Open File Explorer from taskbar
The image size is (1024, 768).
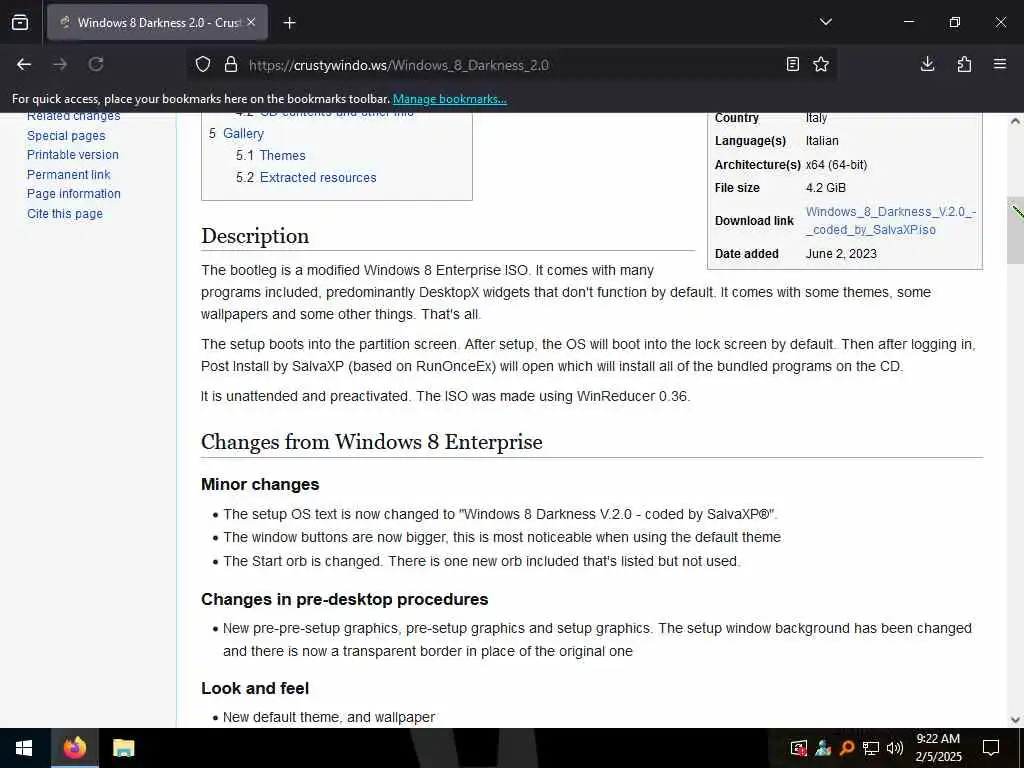(123, 748)
